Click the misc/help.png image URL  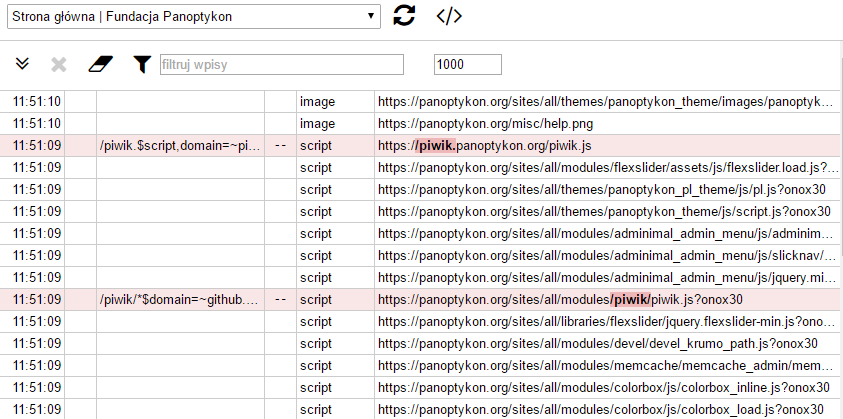(485, 124)
